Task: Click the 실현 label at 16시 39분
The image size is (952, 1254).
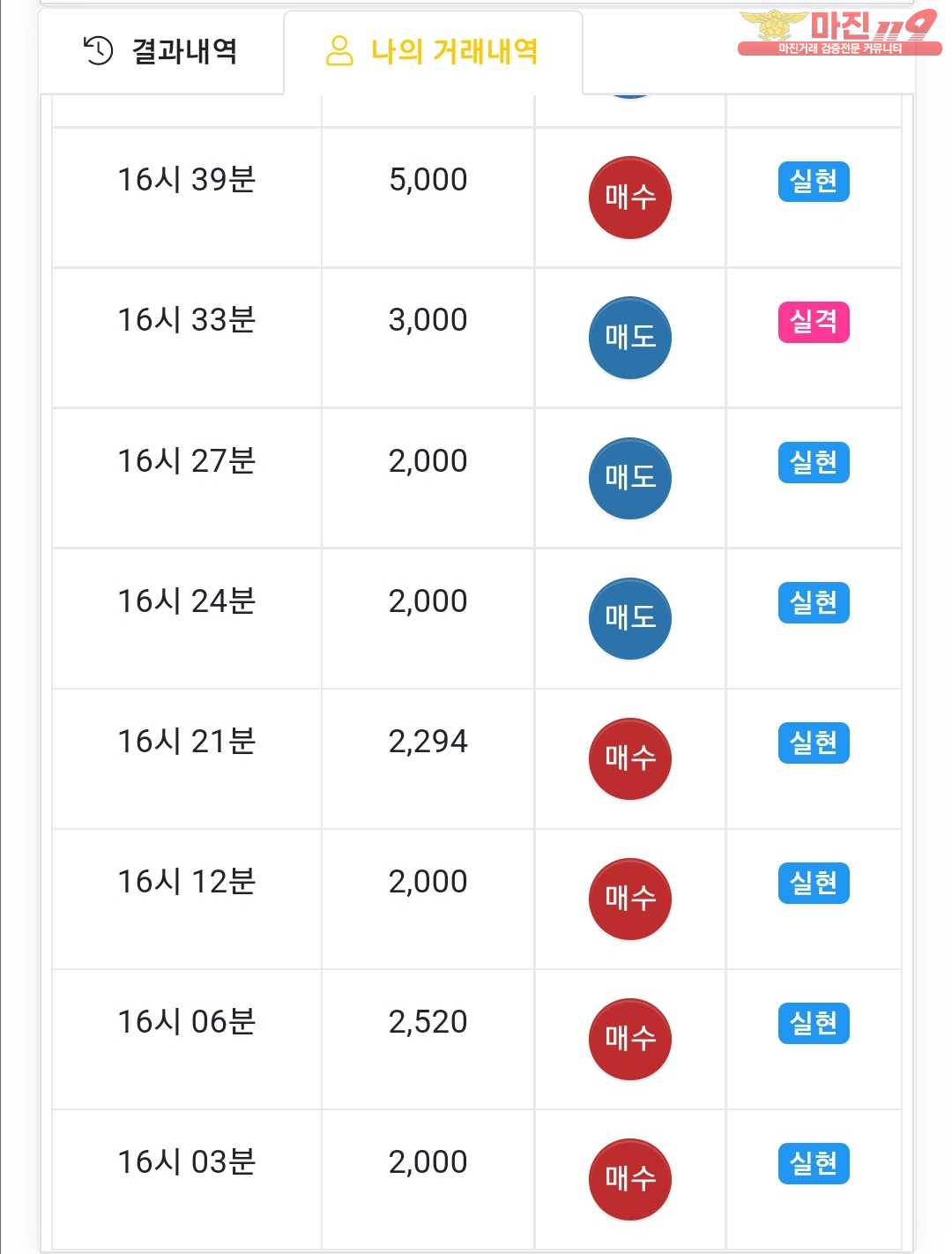Action: pos(813,182)
